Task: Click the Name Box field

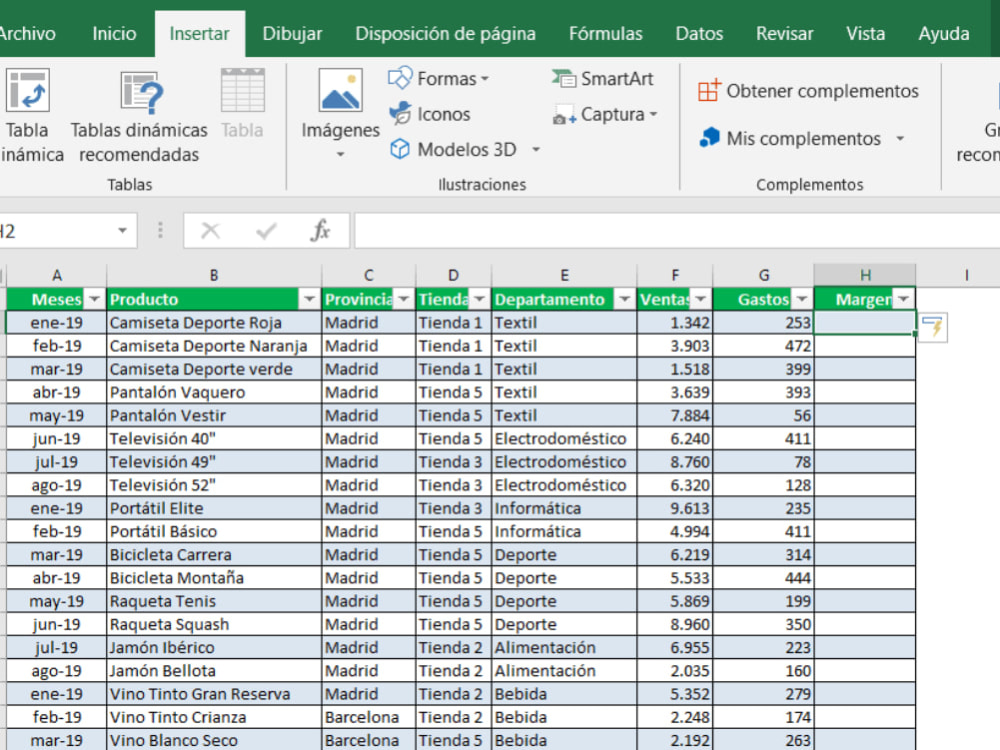Action: [x=54, y=230]
